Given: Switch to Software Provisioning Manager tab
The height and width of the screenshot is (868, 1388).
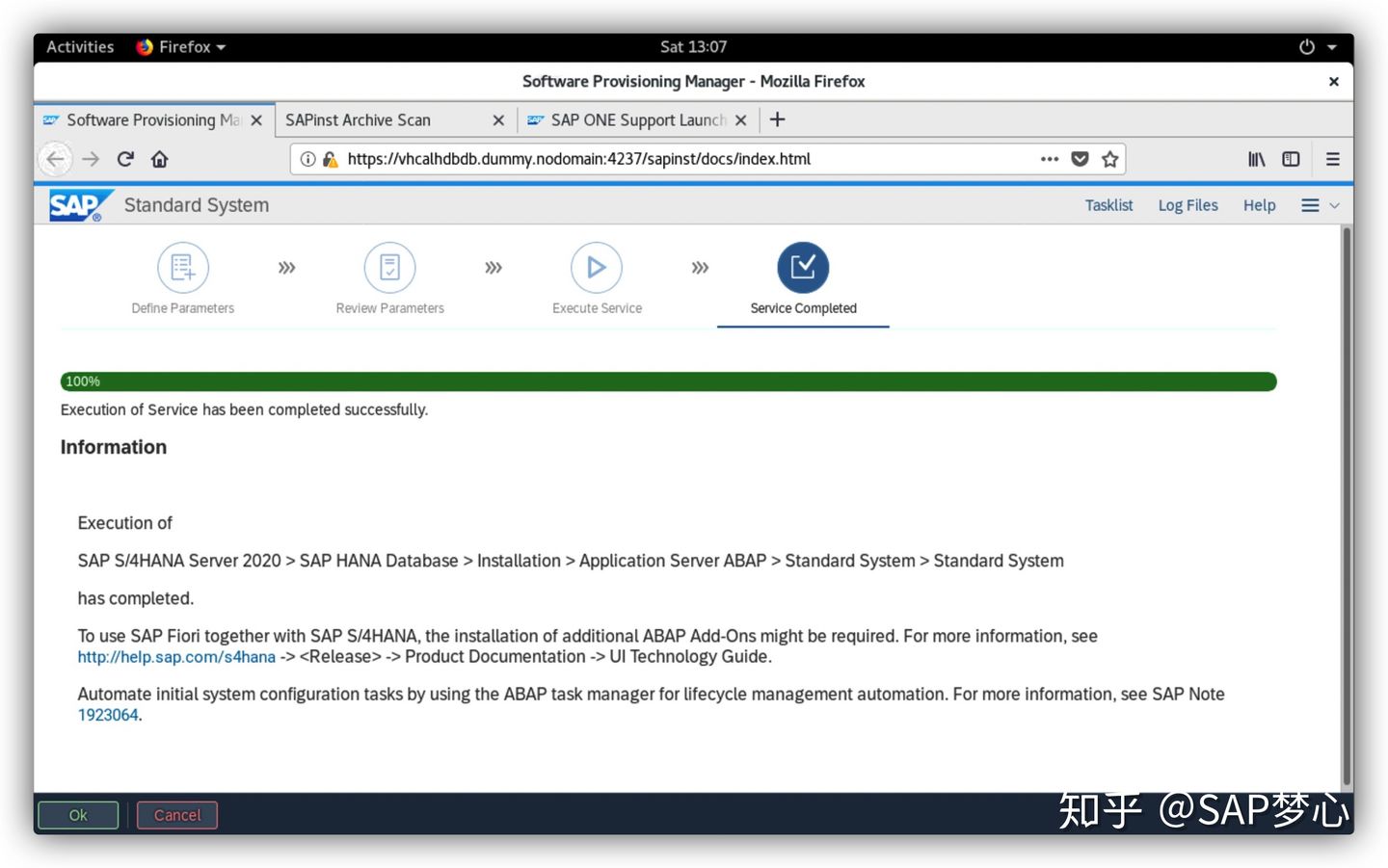Looking at the screenshot, I should [154, 120].
